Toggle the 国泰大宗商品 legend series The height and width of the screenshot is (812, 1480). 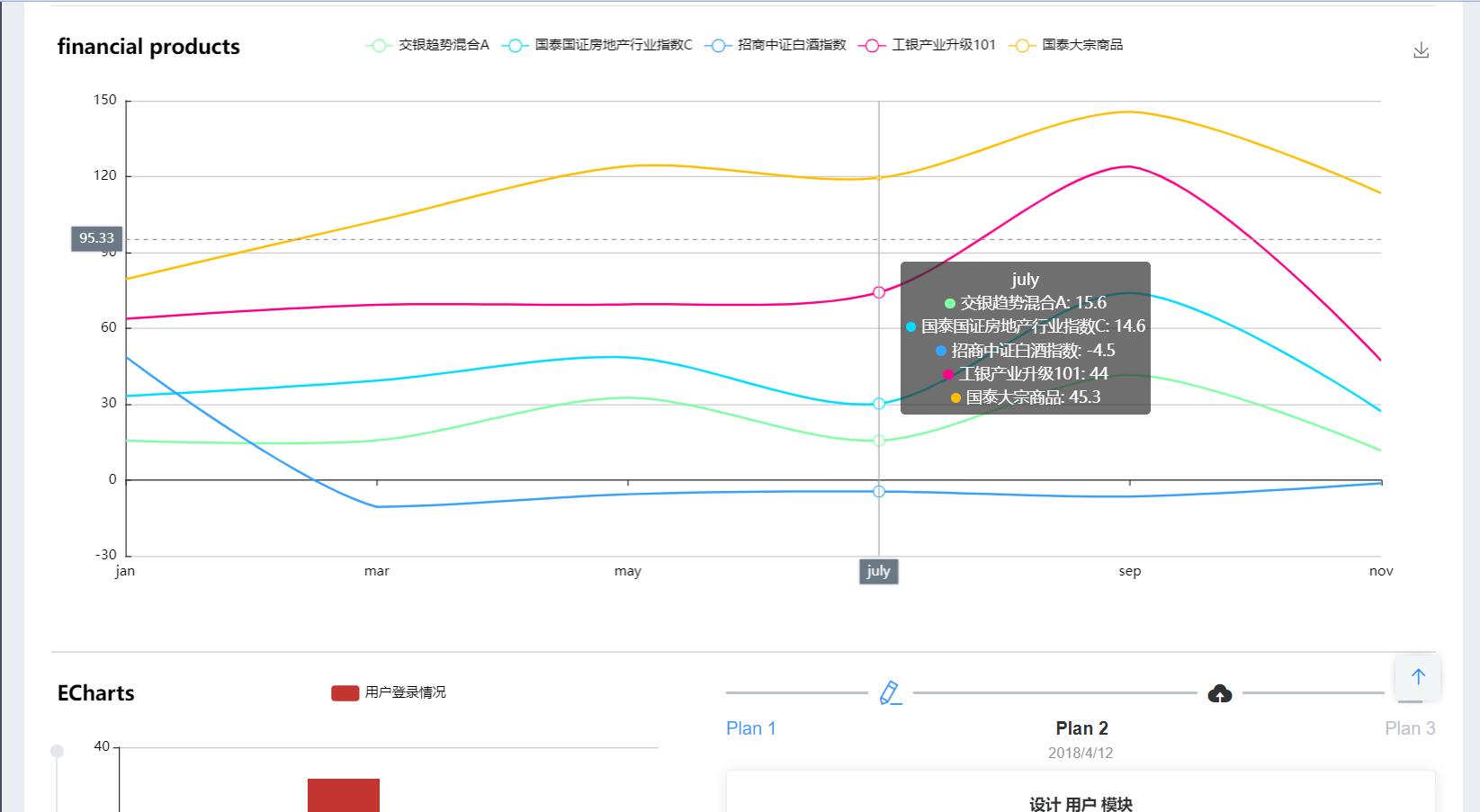(x=1066, y=45)
